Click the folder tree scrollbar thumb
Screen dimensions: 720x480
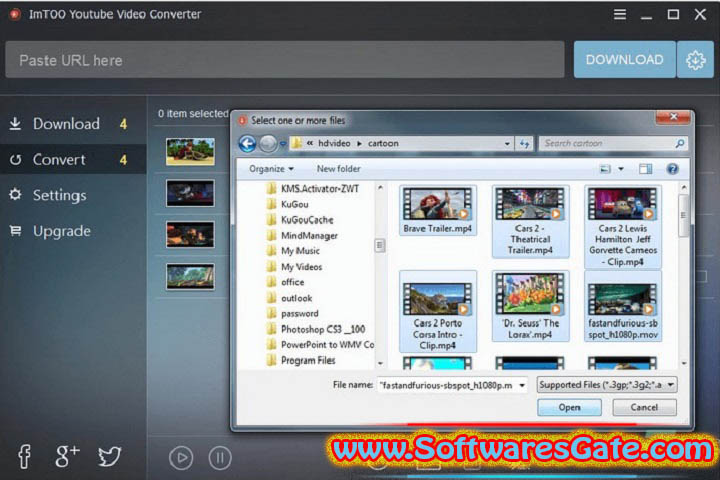click(x=380, y=246)
